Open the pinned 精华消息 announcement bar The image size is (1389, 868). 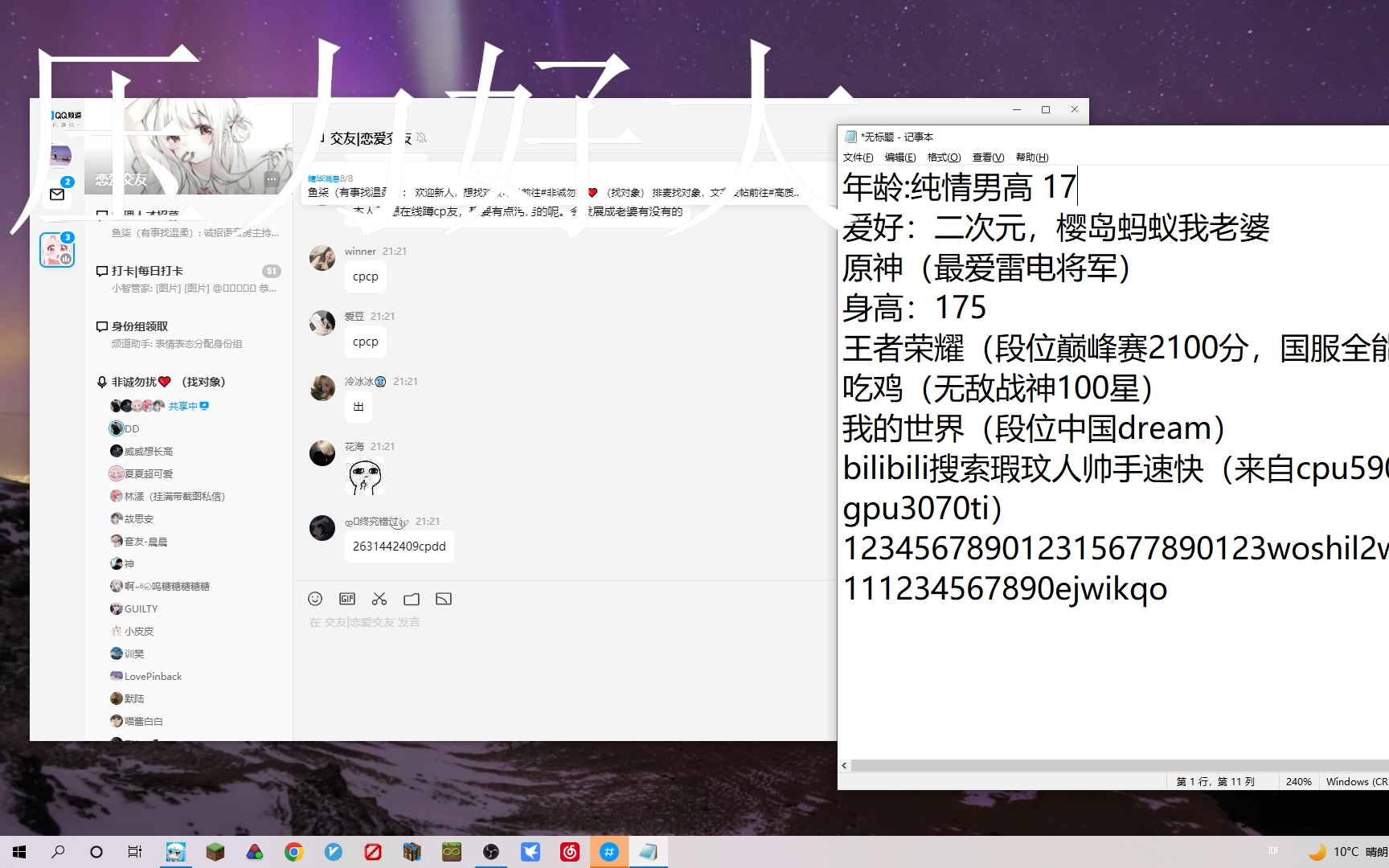point(555,186)
